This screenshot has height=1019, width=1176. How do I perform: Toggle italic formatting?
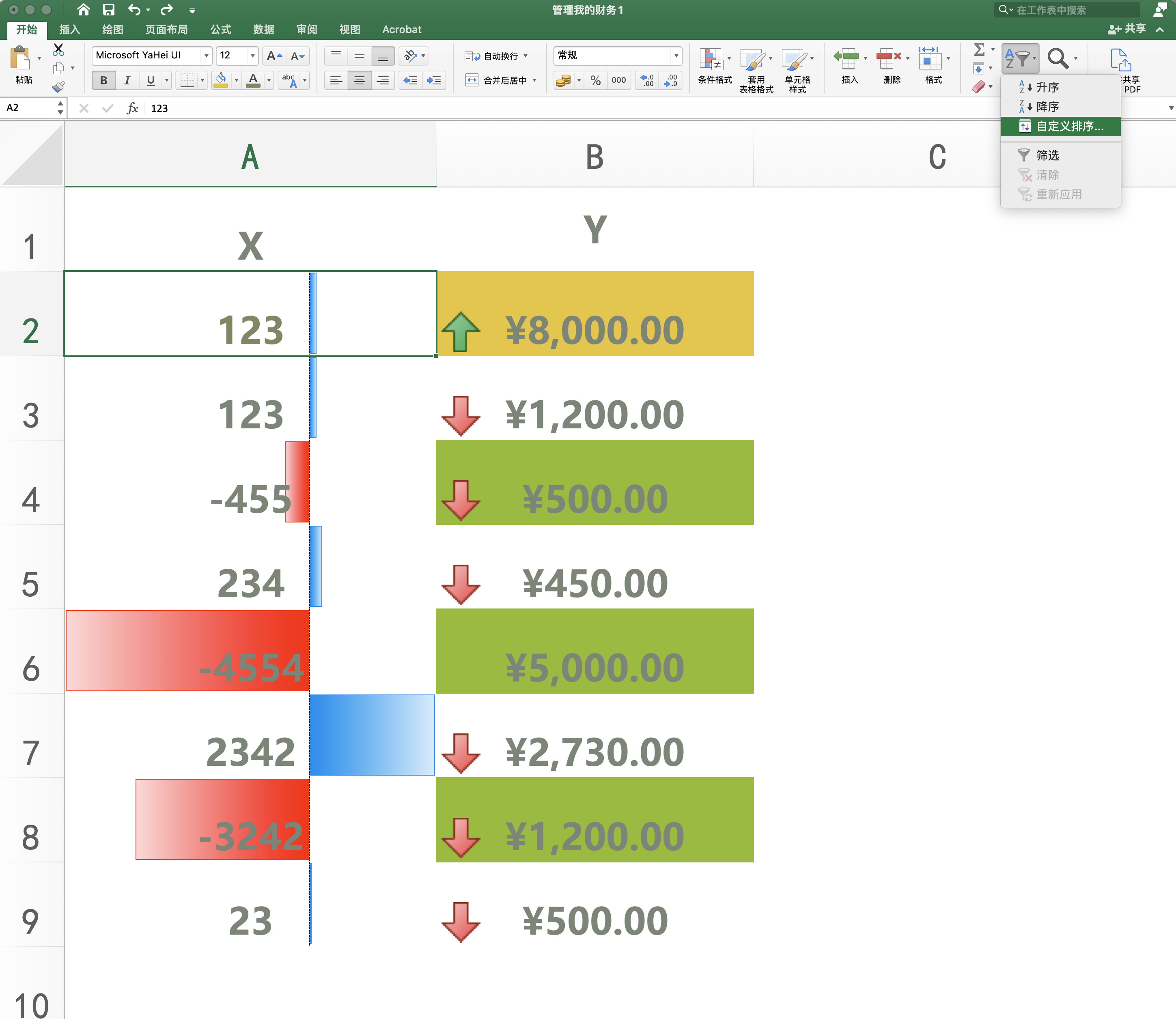pos(127,80)
